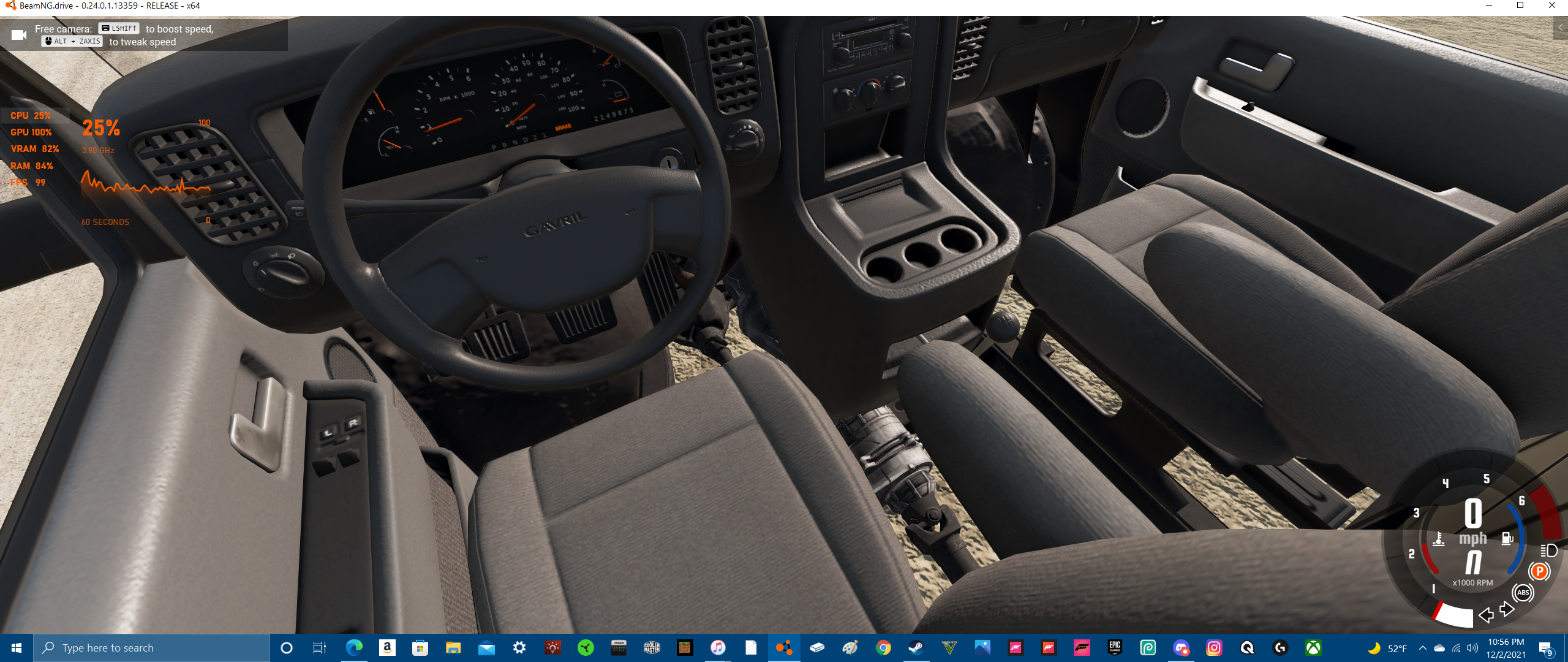Click the VRAM 82% overlay stat
The image size is (1568, 662).
pos(35,149)
